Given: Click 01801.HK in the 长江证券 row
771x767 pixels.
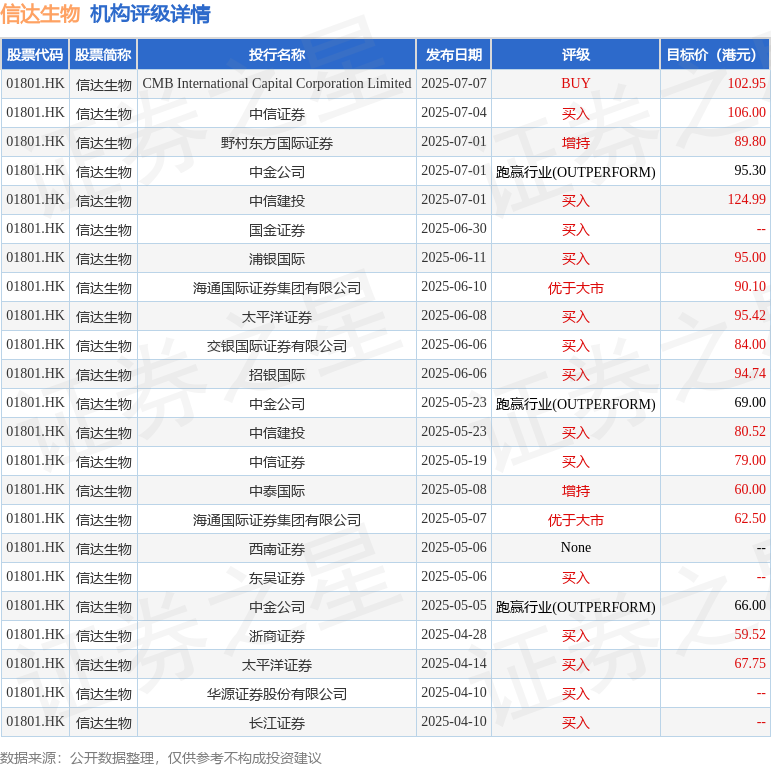Looking at the screenshot, I should pyautogui.click(x=35, y=722).
